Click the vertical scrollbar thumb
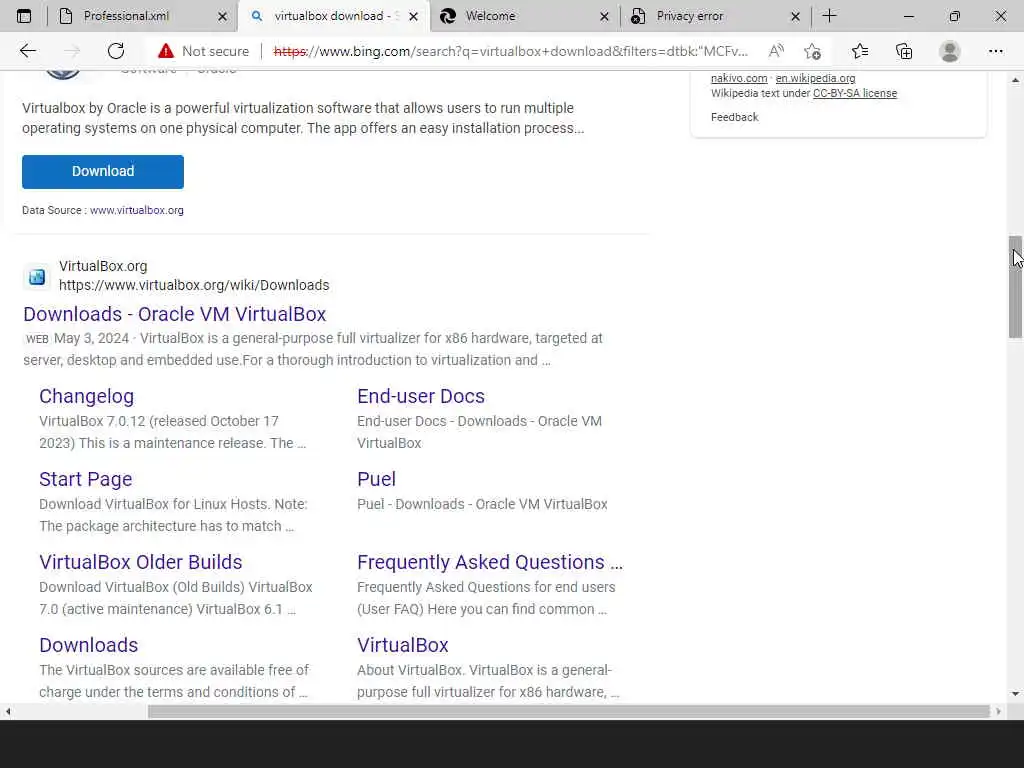The height and width of the screenshot is (768, 1024). point(1015,287)
